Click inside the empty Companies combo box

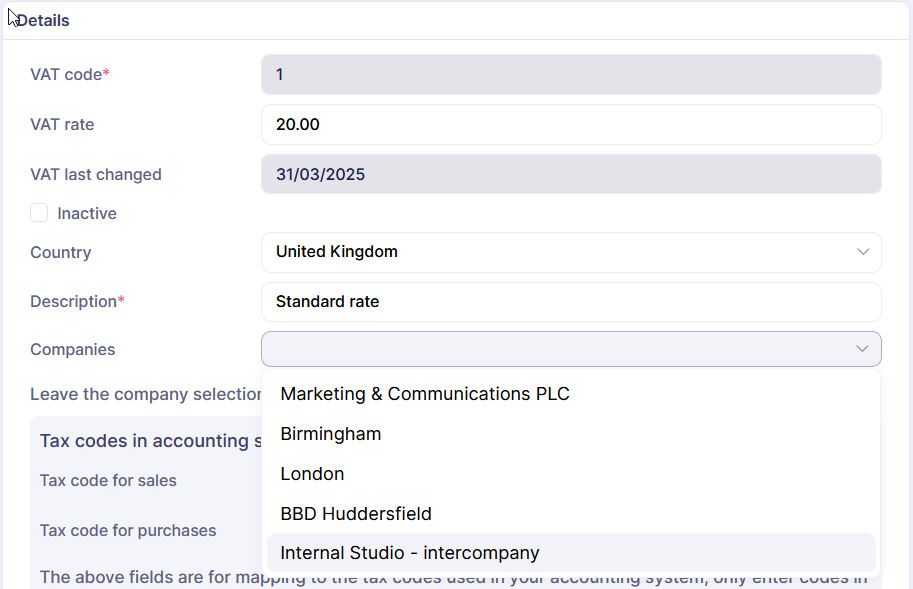coord(550,349)
